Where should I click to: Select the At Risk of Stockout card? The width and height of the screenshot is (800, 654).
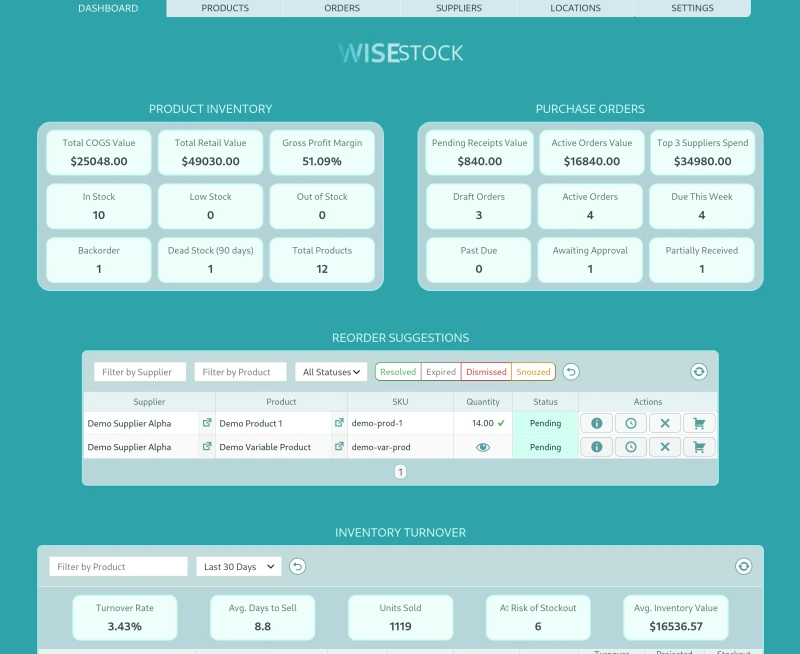pyautogui.click(x=538, y=617)
